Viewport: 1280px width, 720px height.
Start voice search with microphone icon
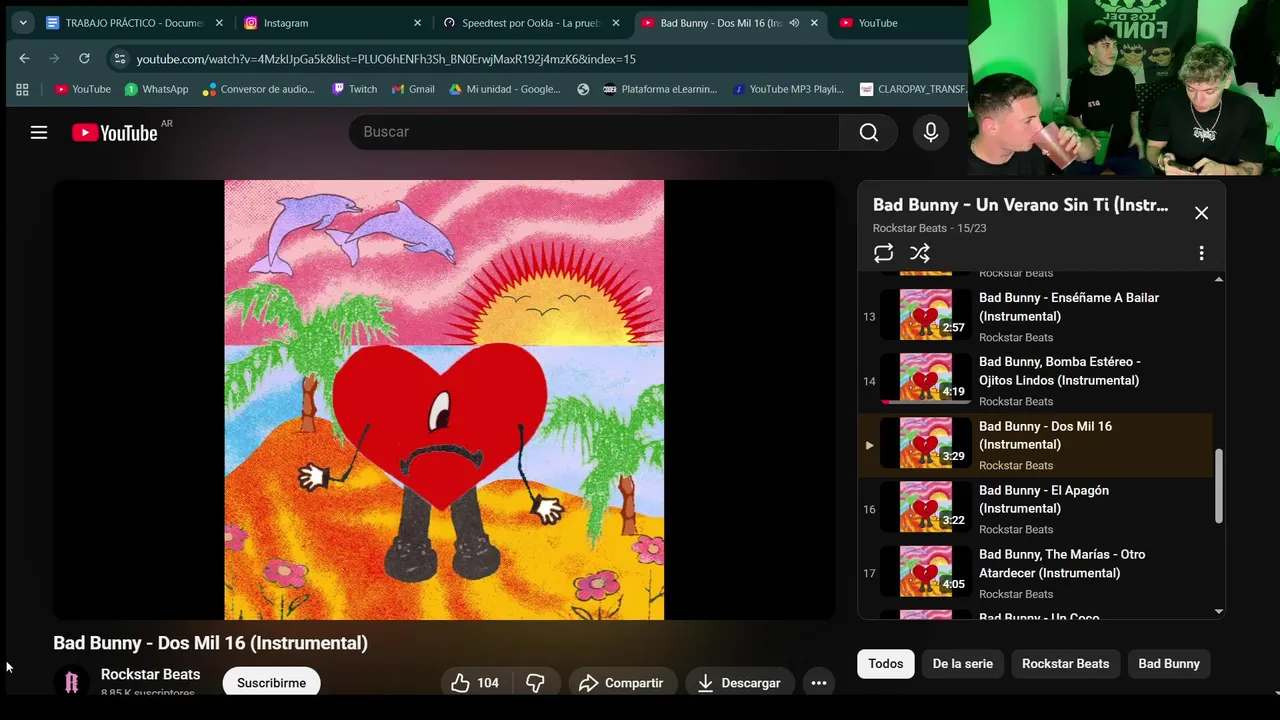click(x=931, y=132)
